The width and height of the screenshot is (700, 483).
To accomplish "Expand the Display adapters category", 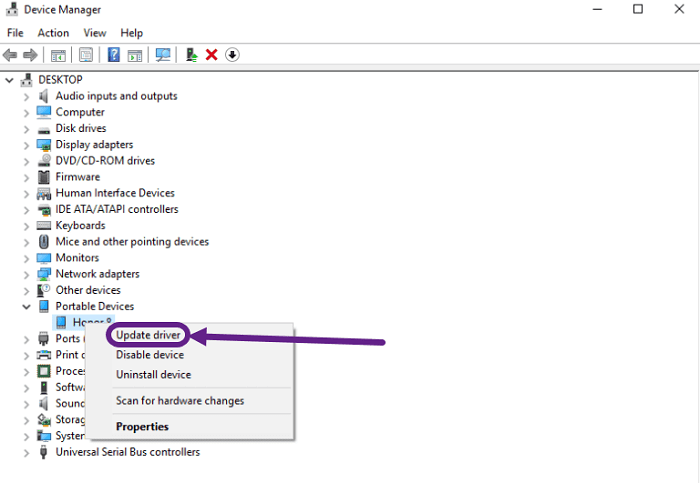I will point(27,145).
